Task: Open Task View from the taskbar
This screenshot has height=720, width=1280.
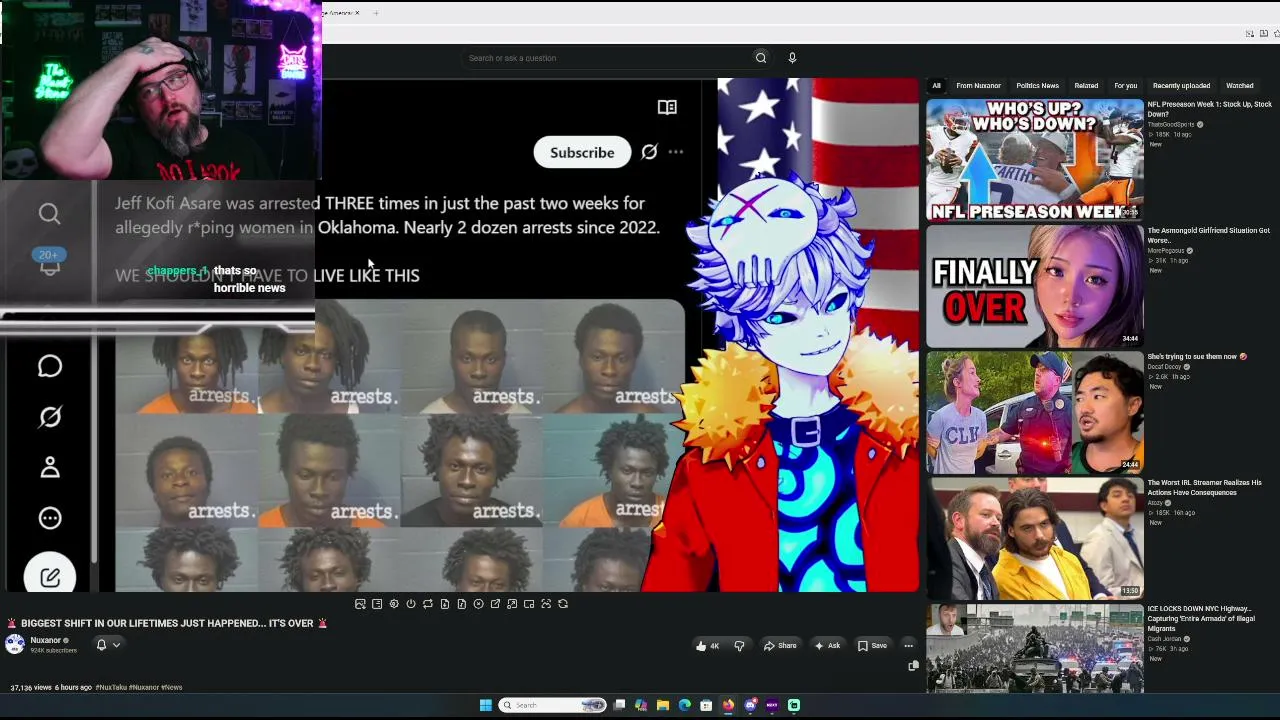Action: (619, 705)
